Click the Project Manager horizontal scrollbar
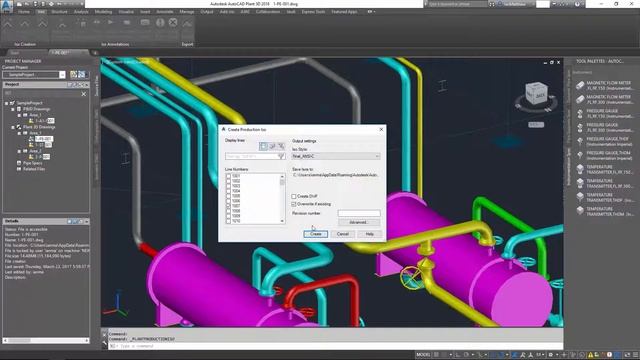The height and width of the screenshot is (360, 640). click(x=46, y=340)
